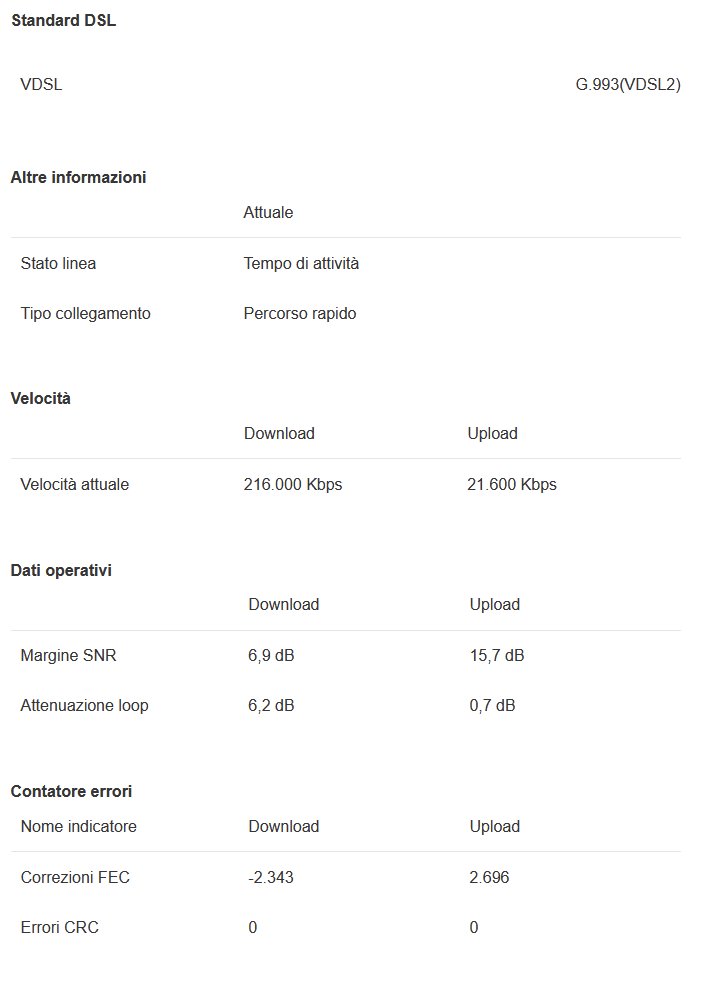Click the Dati operativi heading
This screenshot has width=701, height=996.
click(x=61, y=570)
